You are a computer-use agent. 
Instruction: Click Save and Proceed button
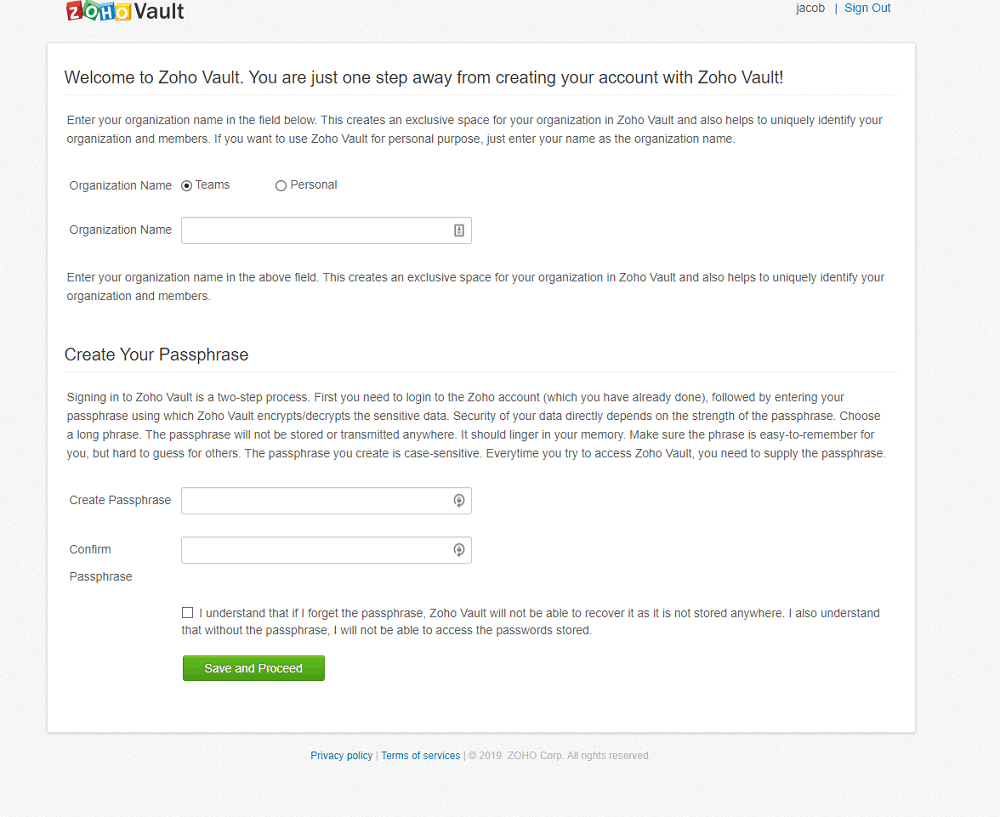tap(254, 668)
